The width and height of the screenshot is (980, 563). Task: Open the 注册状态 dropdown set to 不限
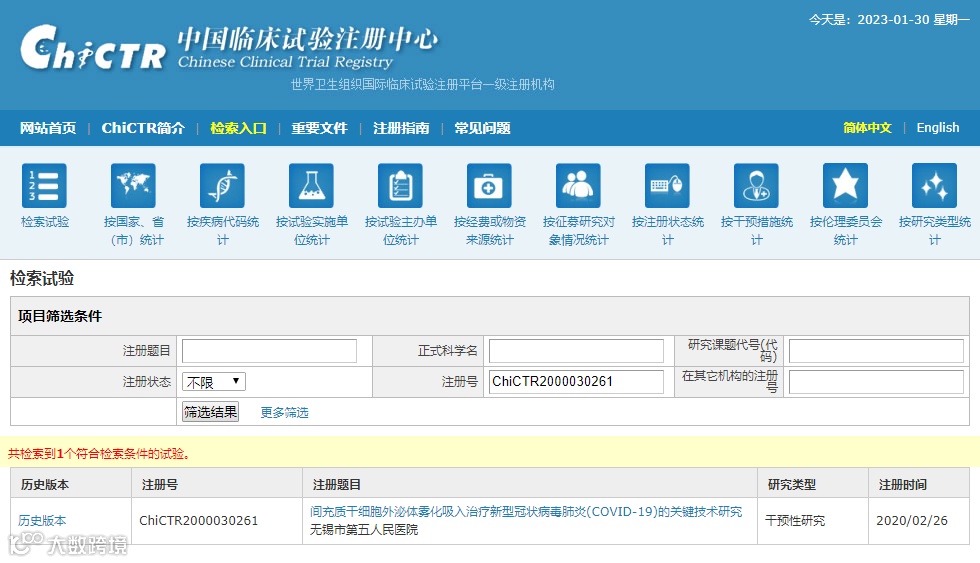(214, 382)
